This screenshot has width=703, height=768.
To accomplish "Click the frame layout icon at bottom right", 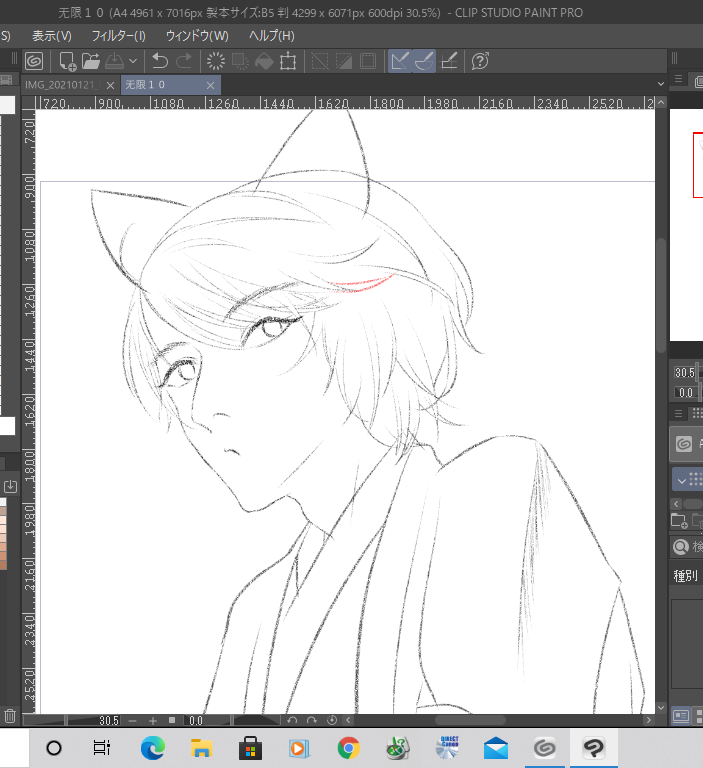I will pos(681,716).
